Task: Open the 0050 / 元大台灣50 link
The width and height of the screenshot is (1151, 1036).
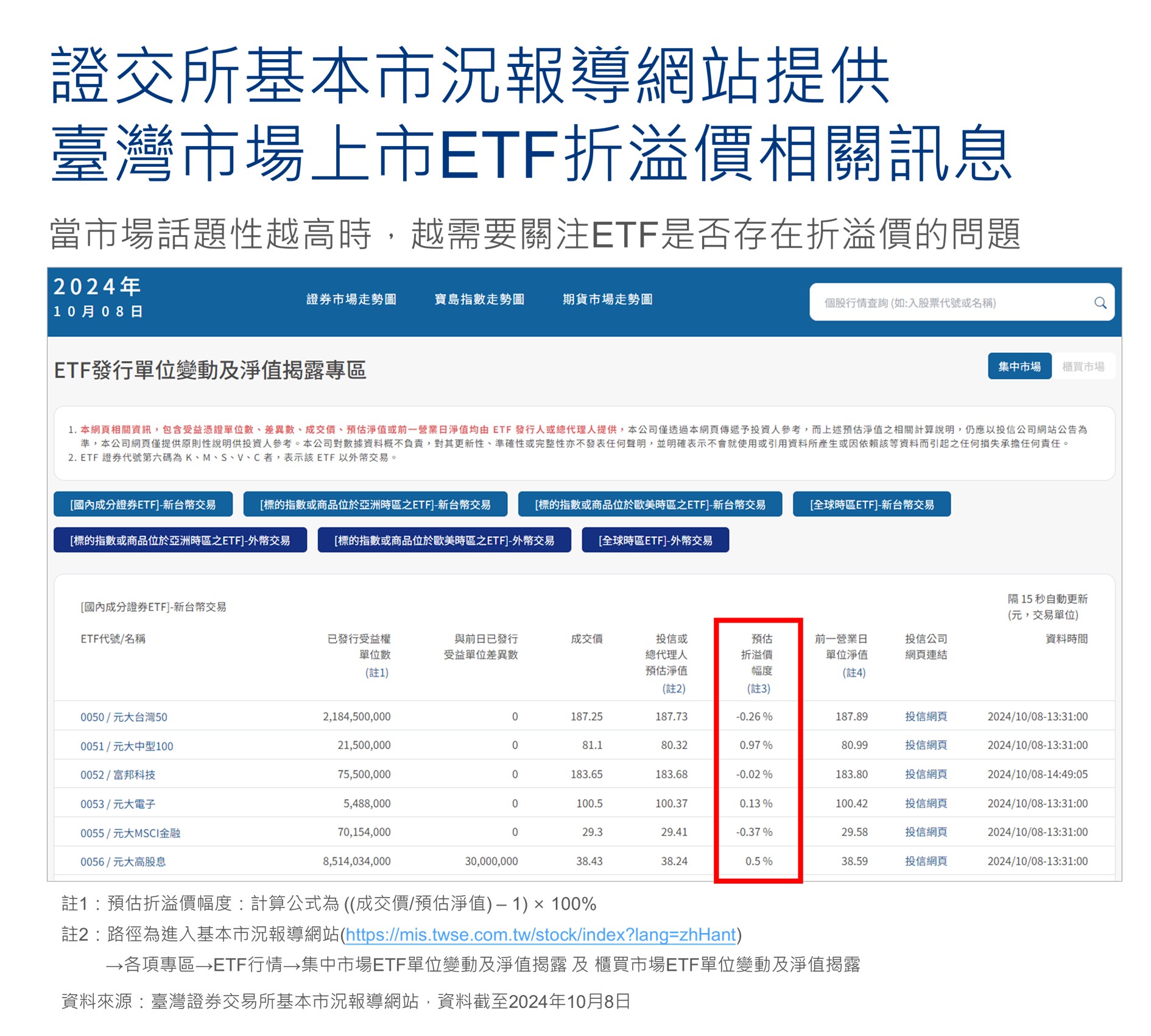Action: point(124,717)
